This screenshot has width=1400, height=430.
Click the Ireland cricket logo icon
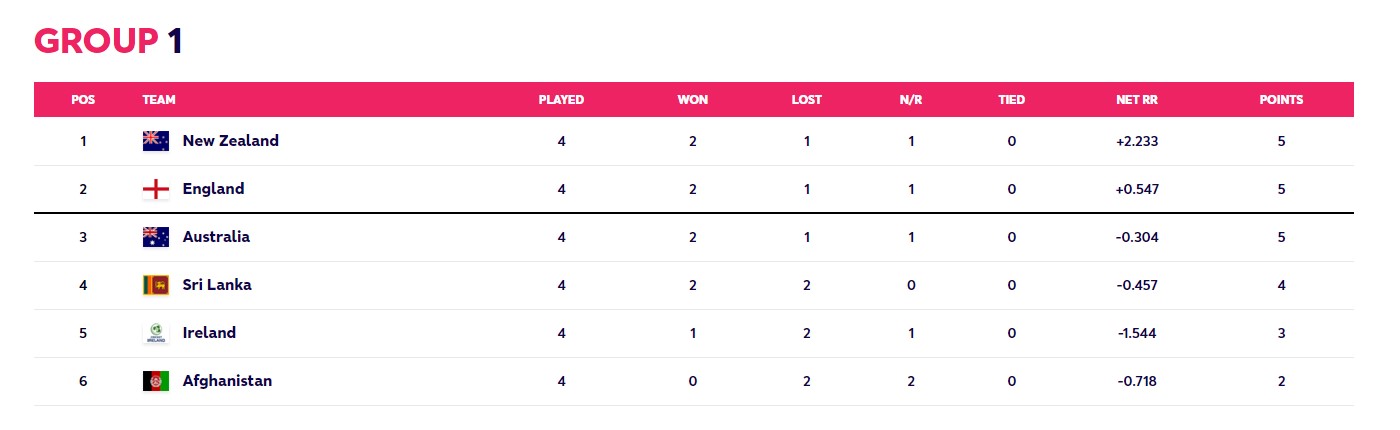[156, 333]
